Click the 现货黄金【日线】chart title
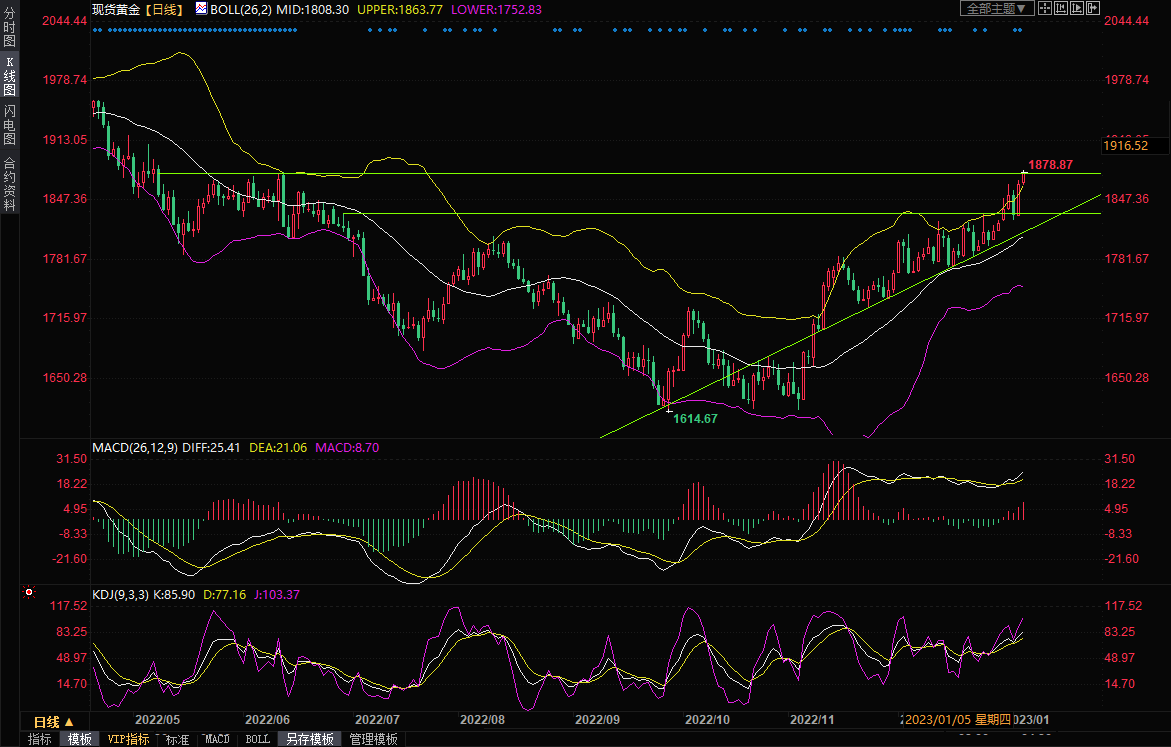Viewport: 1171px width, 747px height. click(137, 9)
